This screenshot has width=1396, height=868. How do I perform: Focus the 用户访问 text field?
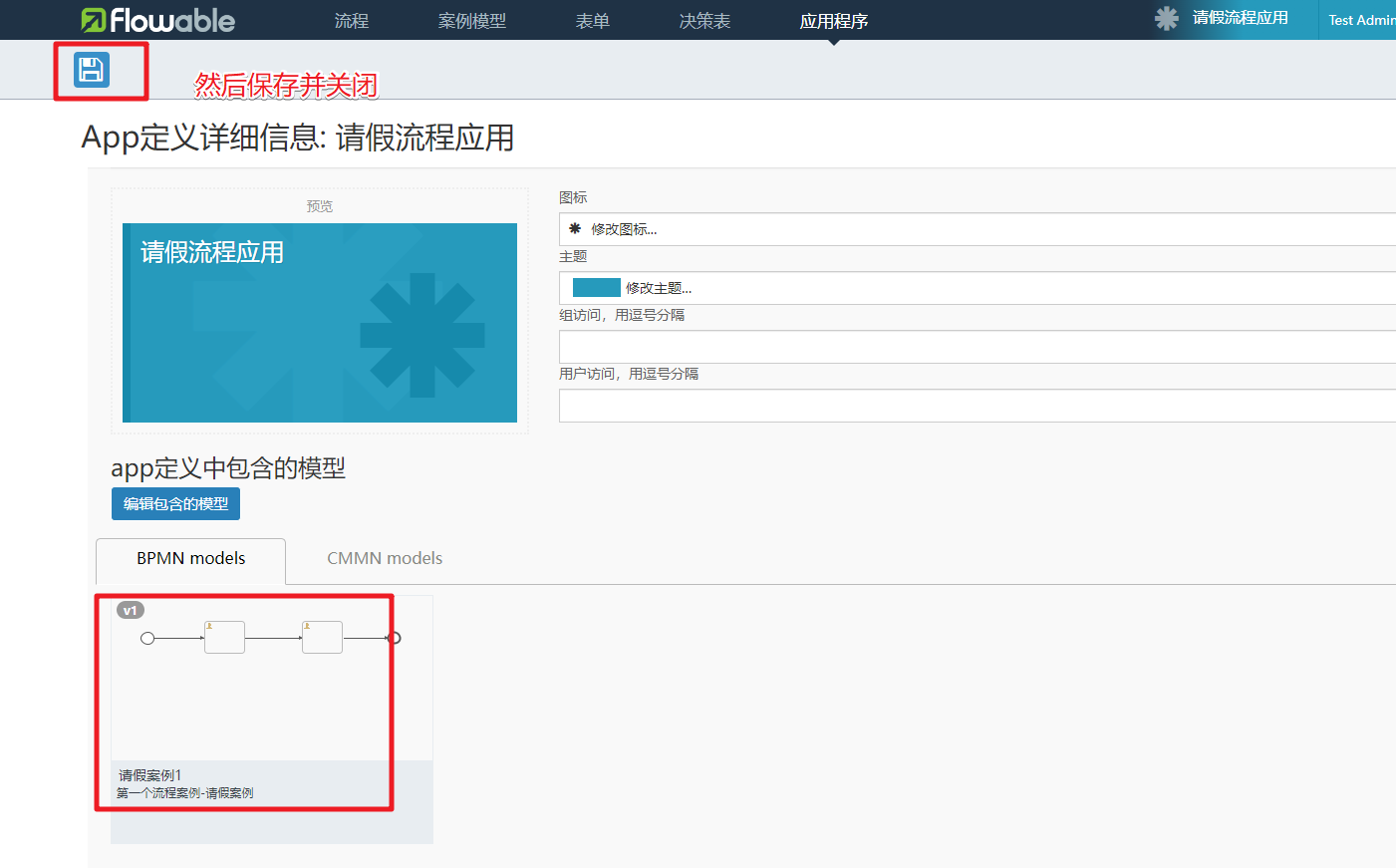(977, 406)
